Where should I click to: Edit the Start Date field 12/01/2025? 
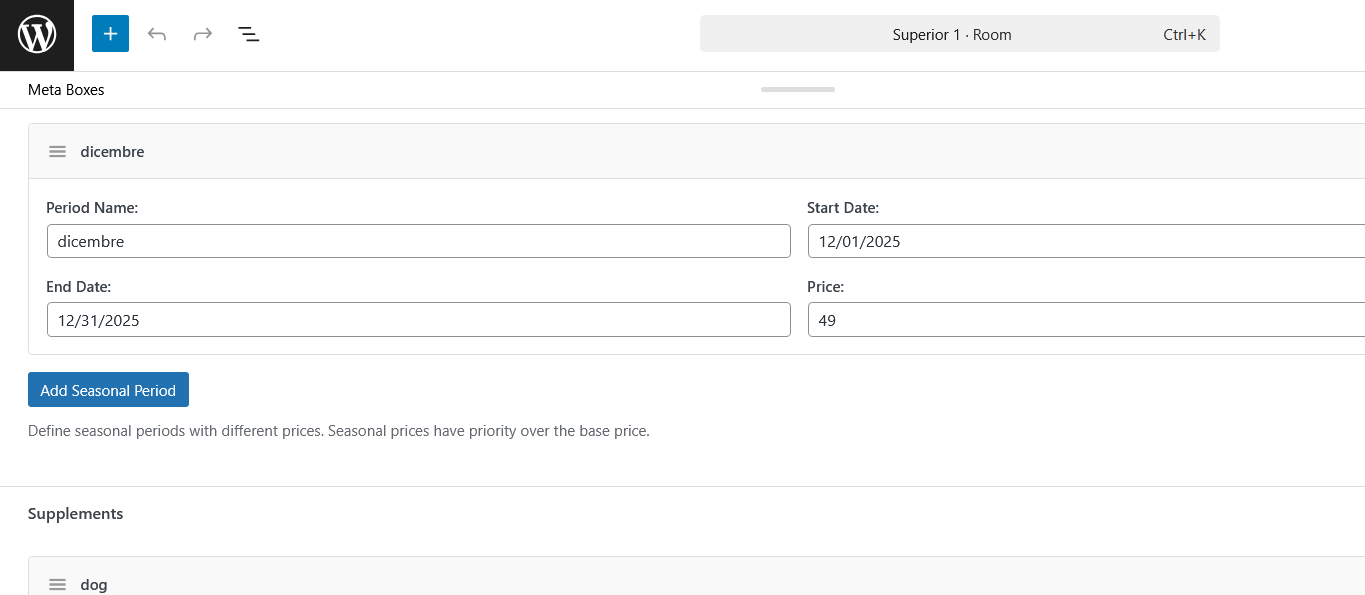1086,241
